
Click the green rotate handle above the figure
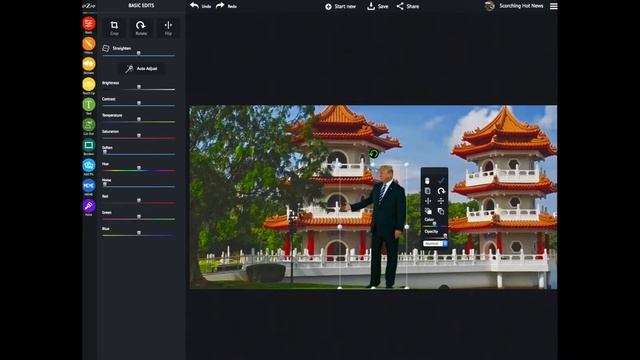pos(373,154)
